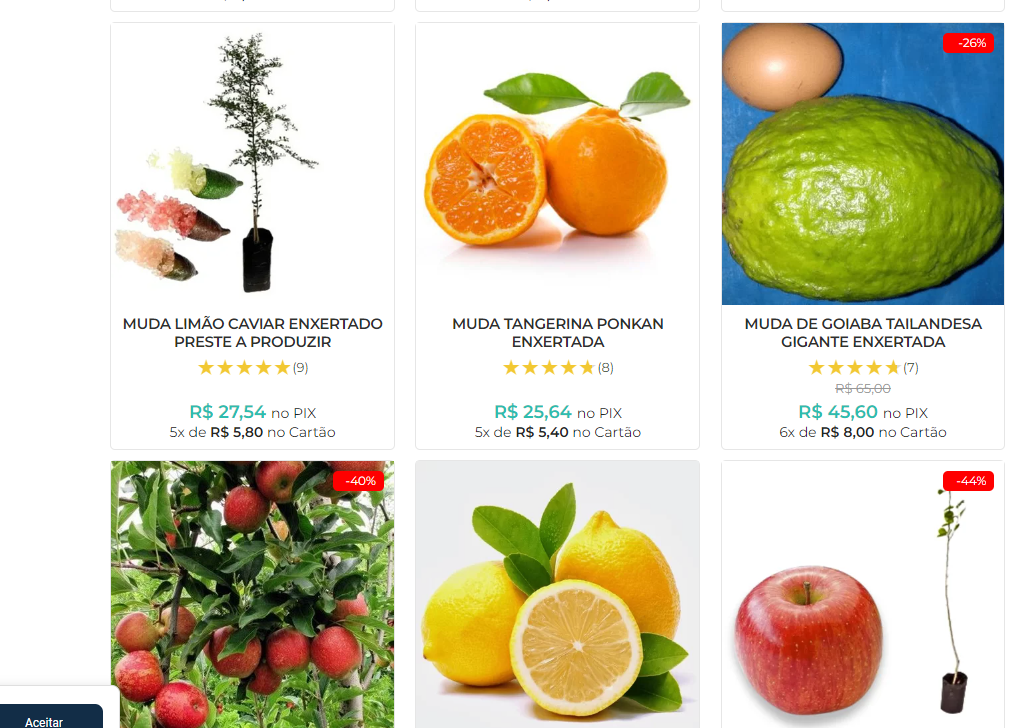This screenshot has height=728, width=1024.
Task: Click the (9) review count
Action: [300, 368]
